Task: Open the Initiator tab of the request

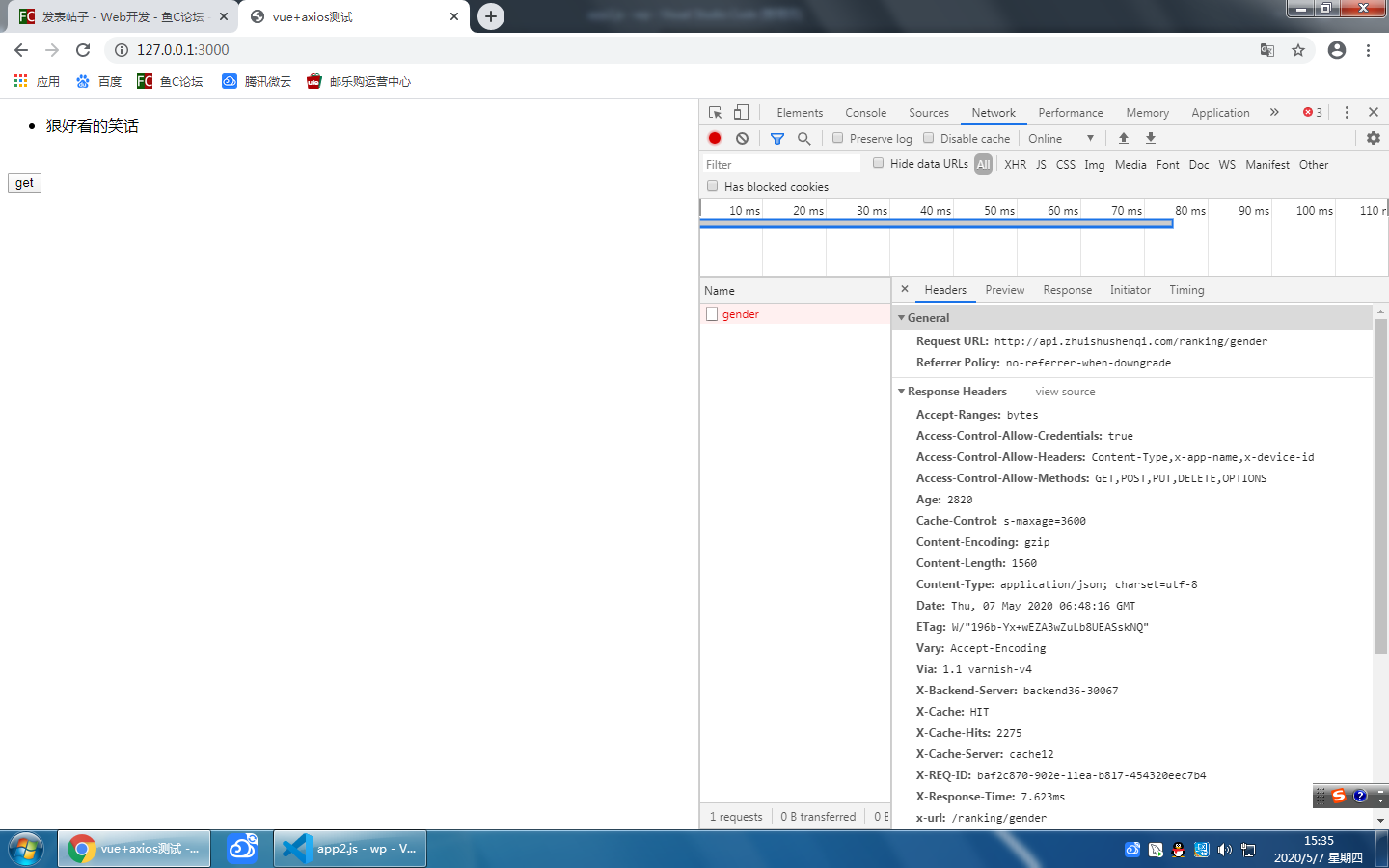Action: click(x=1130, y=289)
